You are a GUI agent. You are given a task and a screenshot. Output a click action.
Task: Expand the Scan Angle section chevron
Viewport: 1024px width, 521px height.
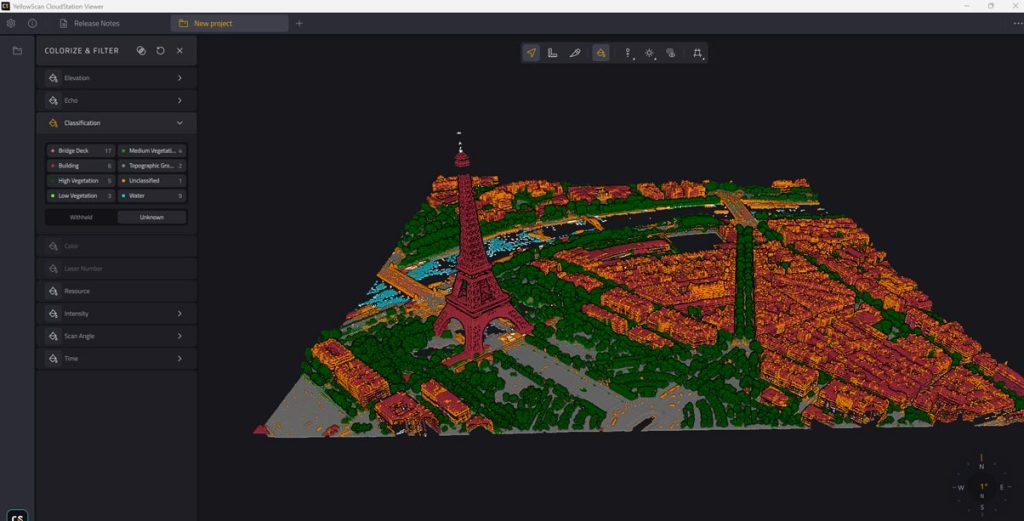click(x=180, y=336)
